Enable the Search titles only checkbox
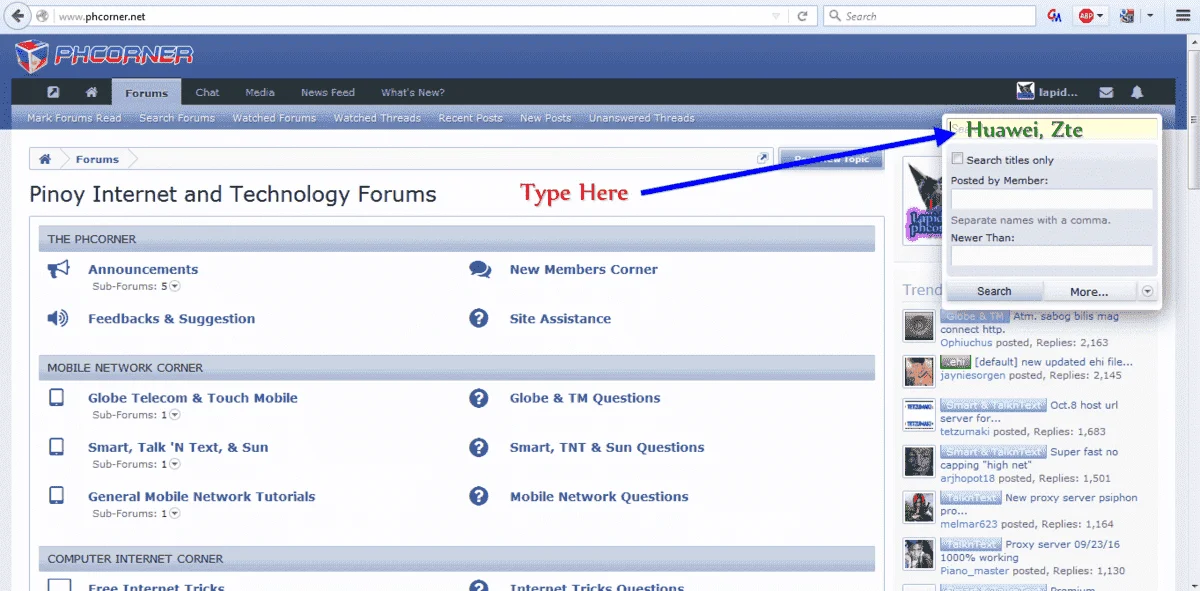The image size is (1200, 591). (x=957, y=159)
